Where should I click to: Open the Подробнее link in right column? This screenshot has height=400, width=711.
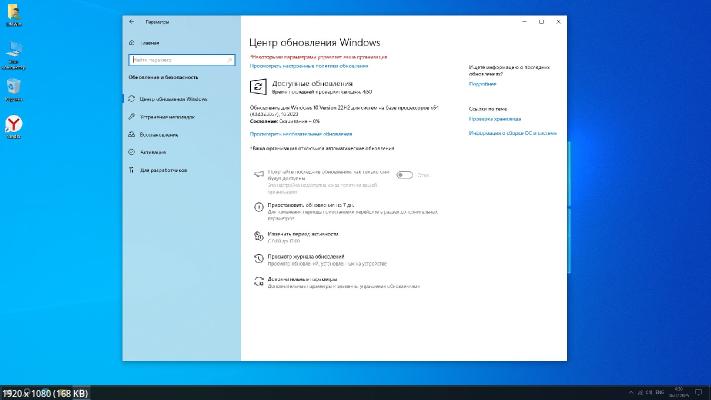[x=482, y=84]
